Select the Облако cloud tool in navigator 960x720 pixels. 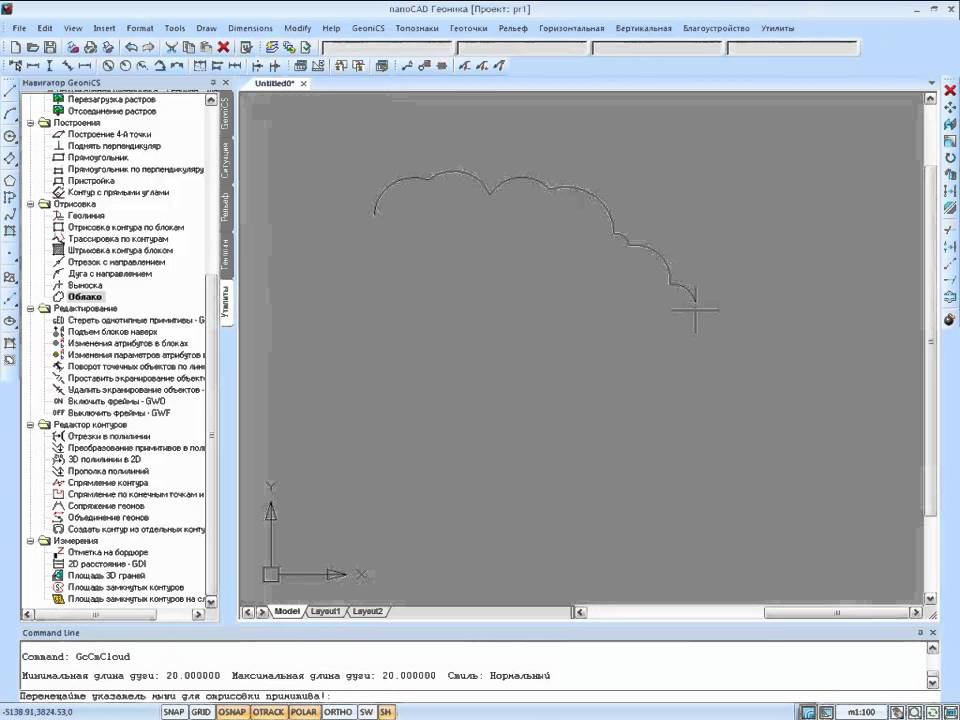[x=85, y=297]
